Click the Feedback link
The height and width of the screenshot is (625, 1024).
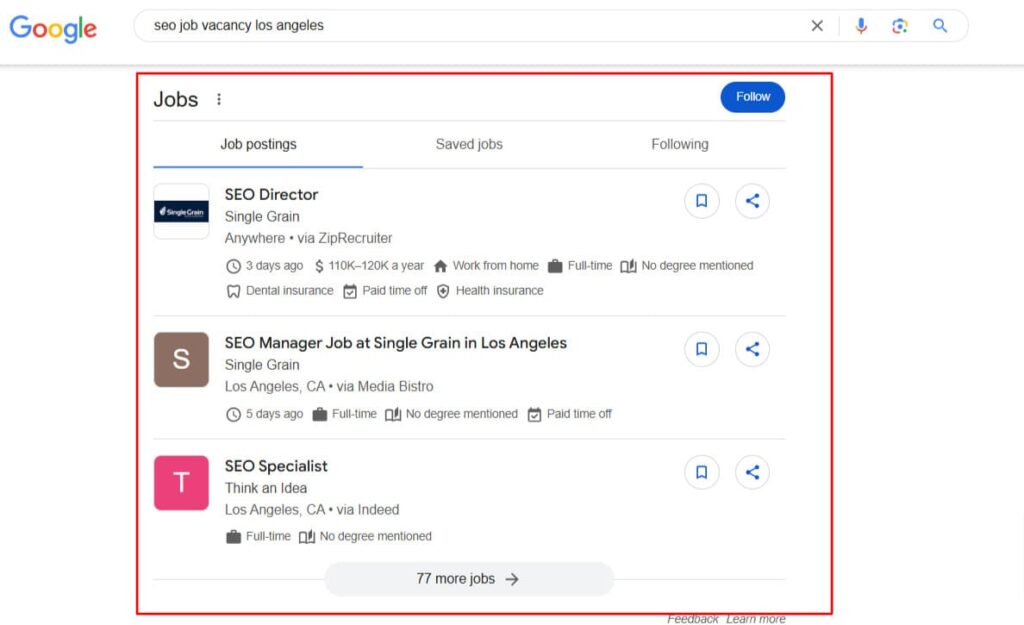(x=693, y=618)
